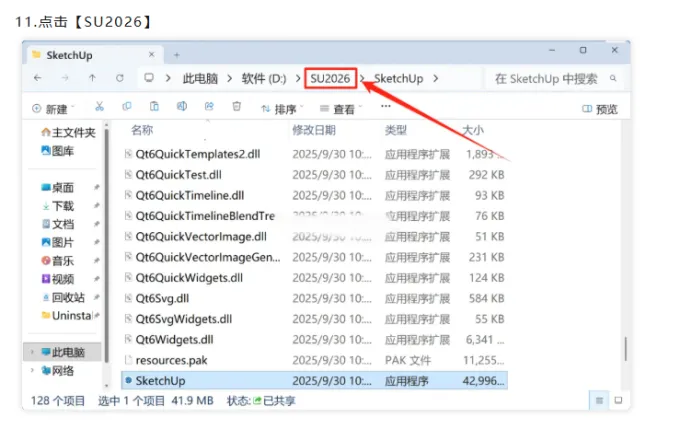Click the search magnifier icon
Screen dimensions: 692x429
click(613, 78)
